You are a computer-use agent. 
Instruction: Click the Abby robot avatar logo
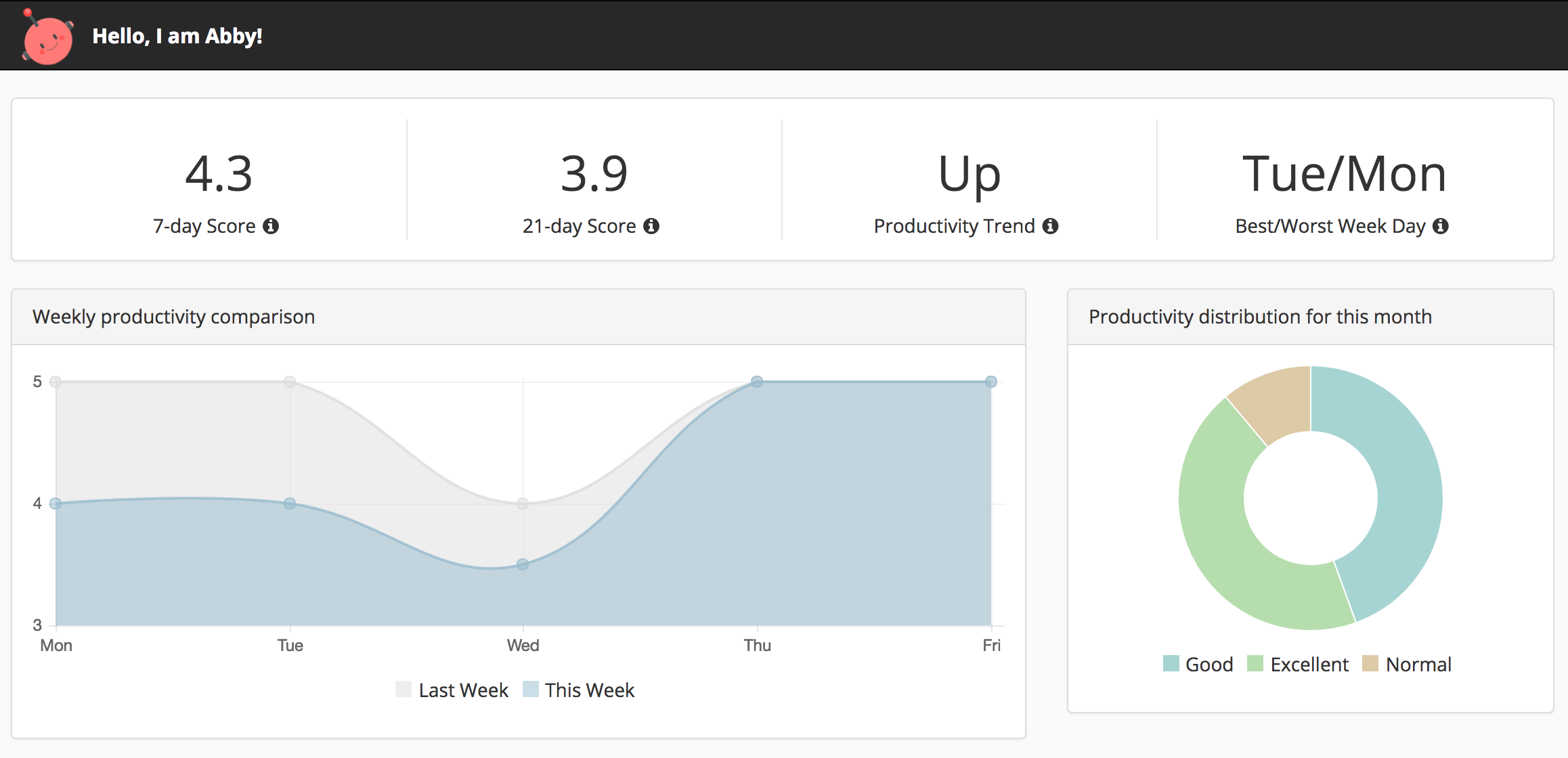(x=47, y=37)
